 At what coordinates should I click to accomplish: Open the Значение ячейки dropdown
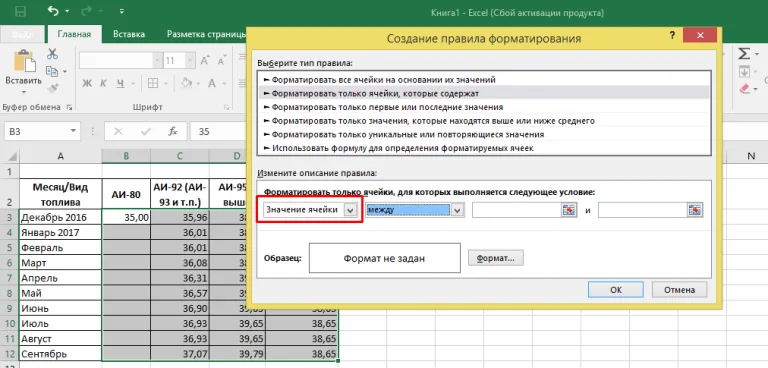point(350,210)
